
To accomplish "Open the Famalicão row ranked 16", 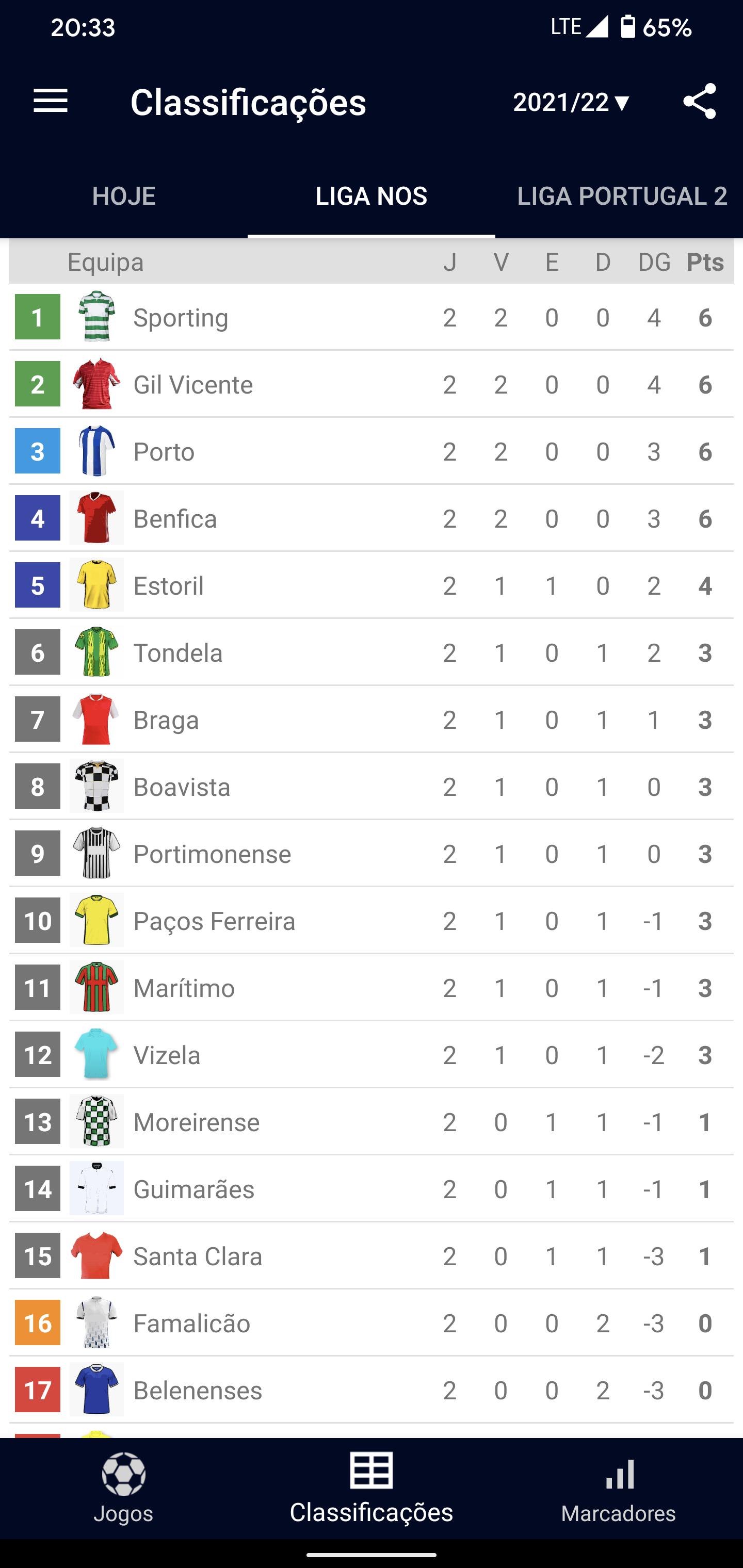I will pyautogui.click(x=371, y=1322).
